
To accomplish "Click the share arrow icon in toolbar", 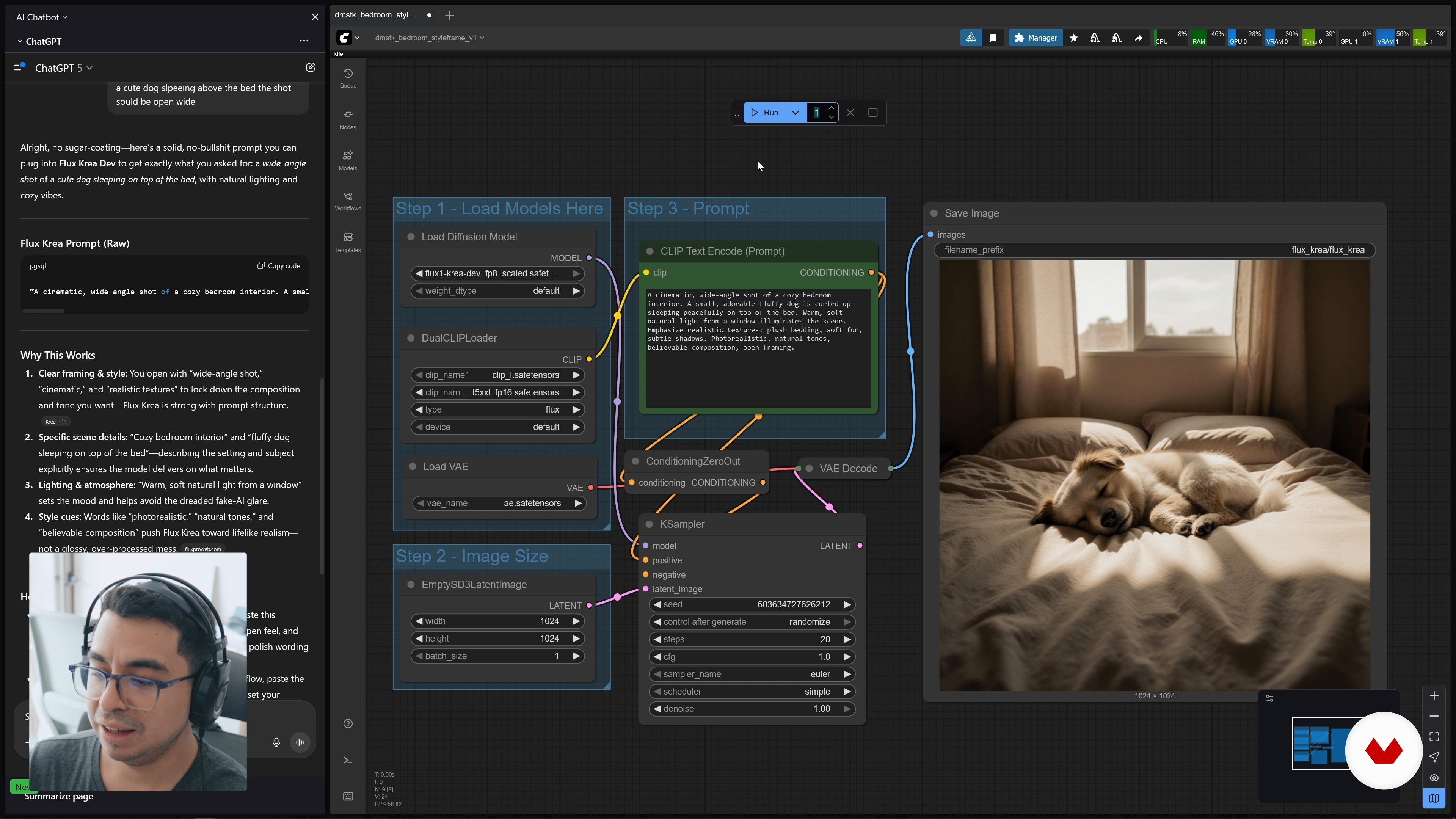I will (1138, 38).
